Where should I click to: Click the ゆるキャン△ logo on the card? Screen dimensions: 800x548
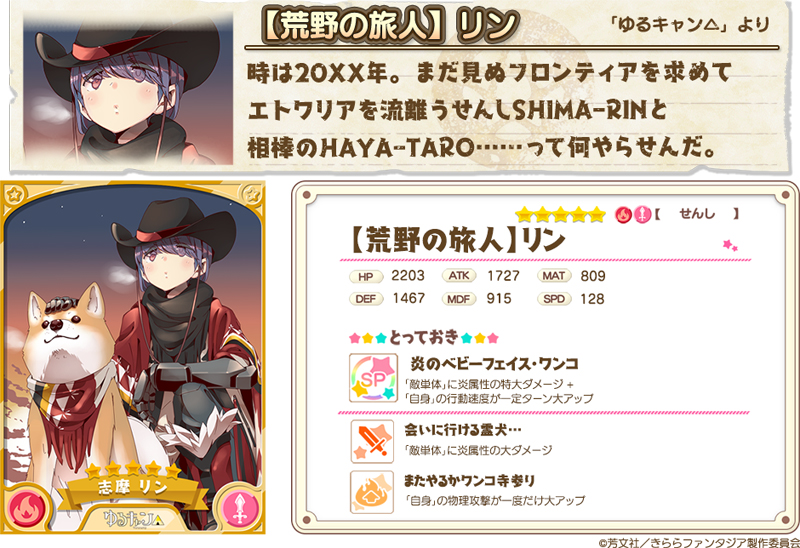click(x=134, y=519)
